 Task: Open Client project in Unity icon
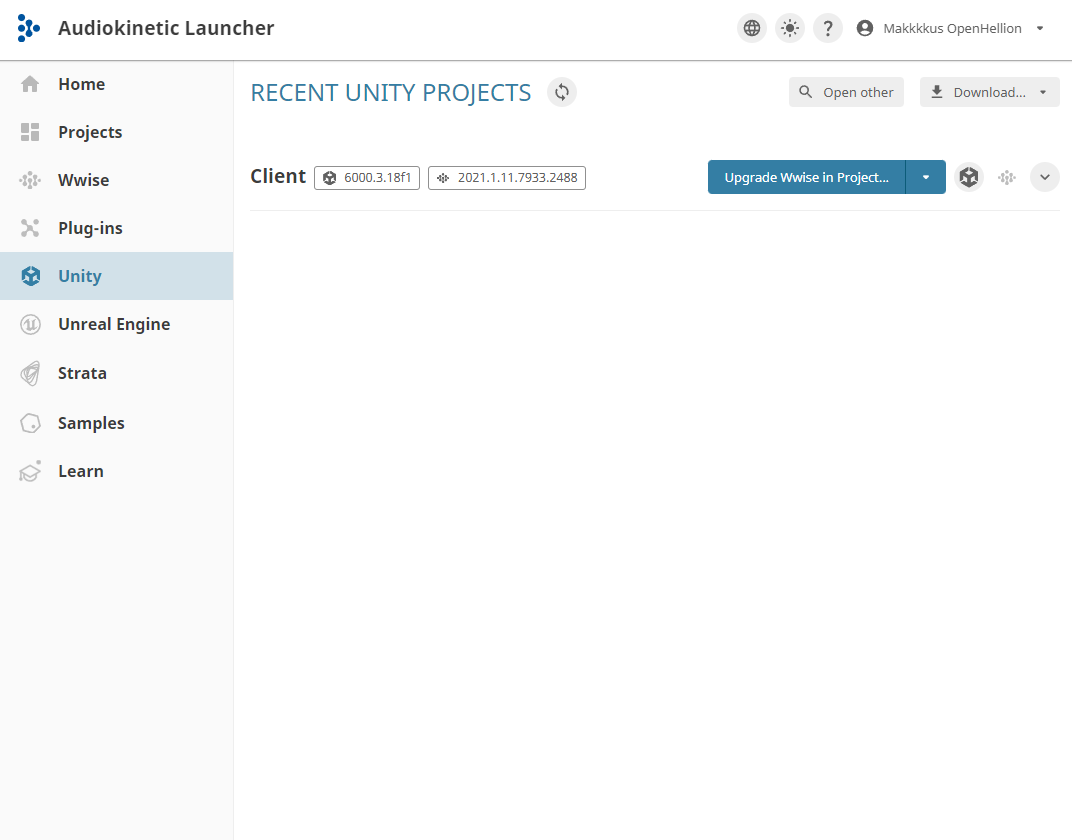tap(969, 177)
